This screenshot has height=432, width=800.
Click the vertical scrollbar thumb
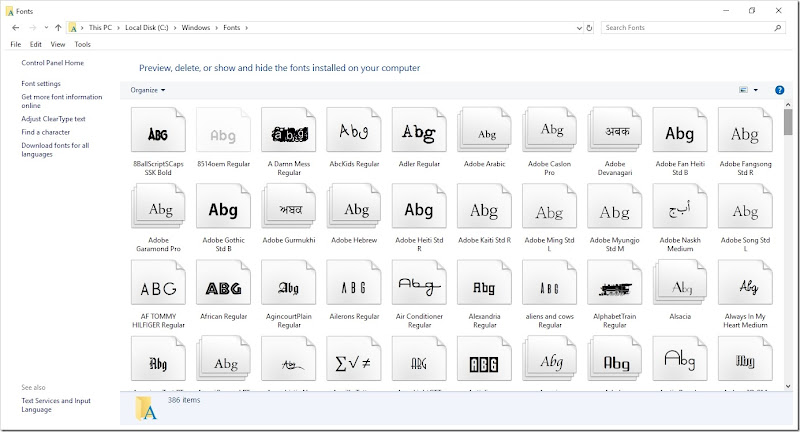pyautogui.click(x=788, y=121)
